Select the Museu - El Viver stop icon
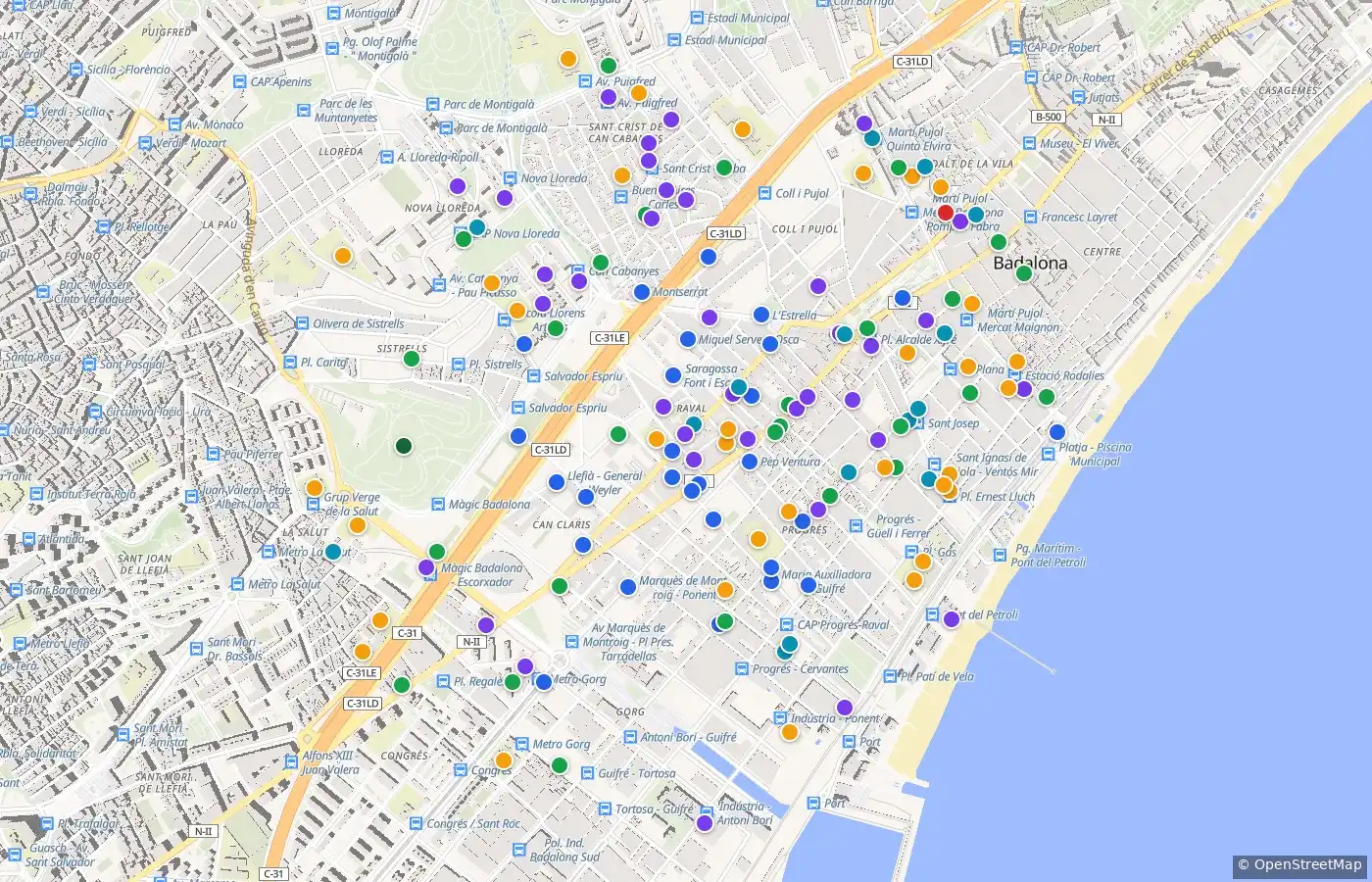Screen dimensions: 1372x882 (x=1029, y=144)
